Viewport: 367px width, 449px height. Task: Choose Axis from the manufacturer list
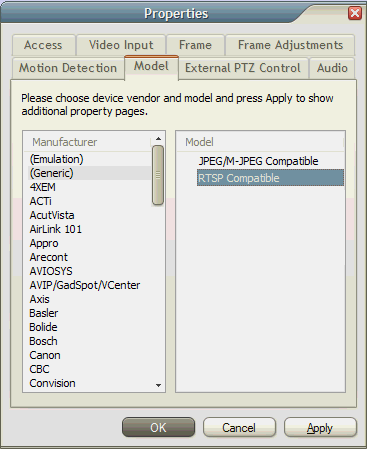[40, 299]
